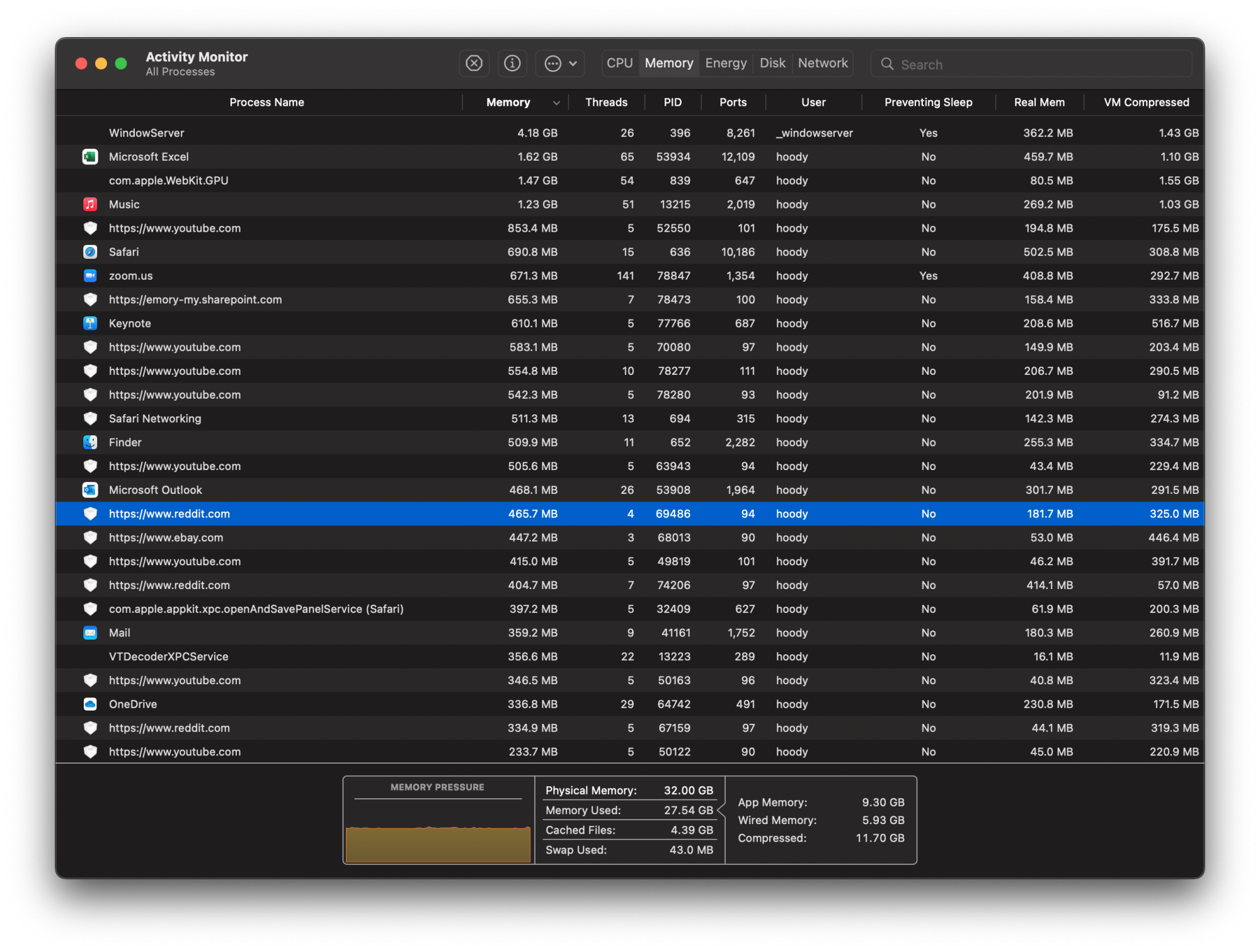1260x952 pixels.
Task: Sort by Real Mem column header
Action: pyautogui.click(x=1039, y=102)
